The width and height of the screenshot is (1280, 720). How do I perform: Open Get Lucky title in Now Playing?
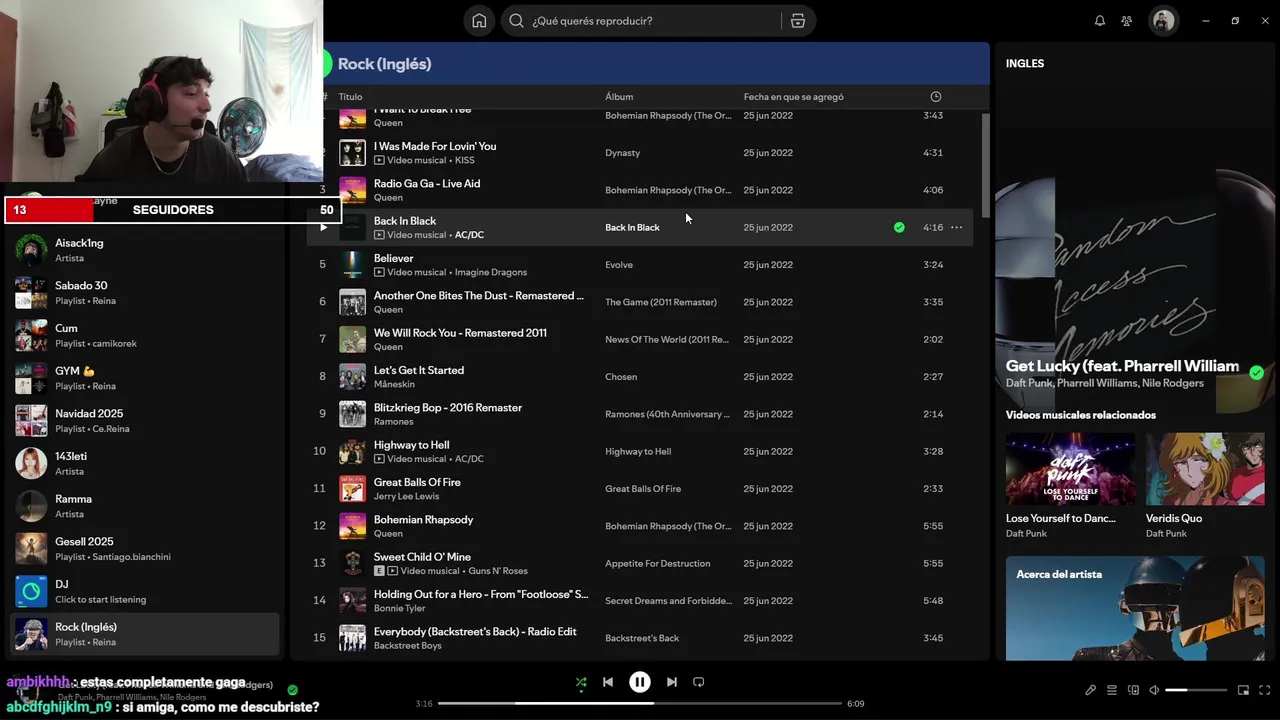click(x=1122, y=366)
